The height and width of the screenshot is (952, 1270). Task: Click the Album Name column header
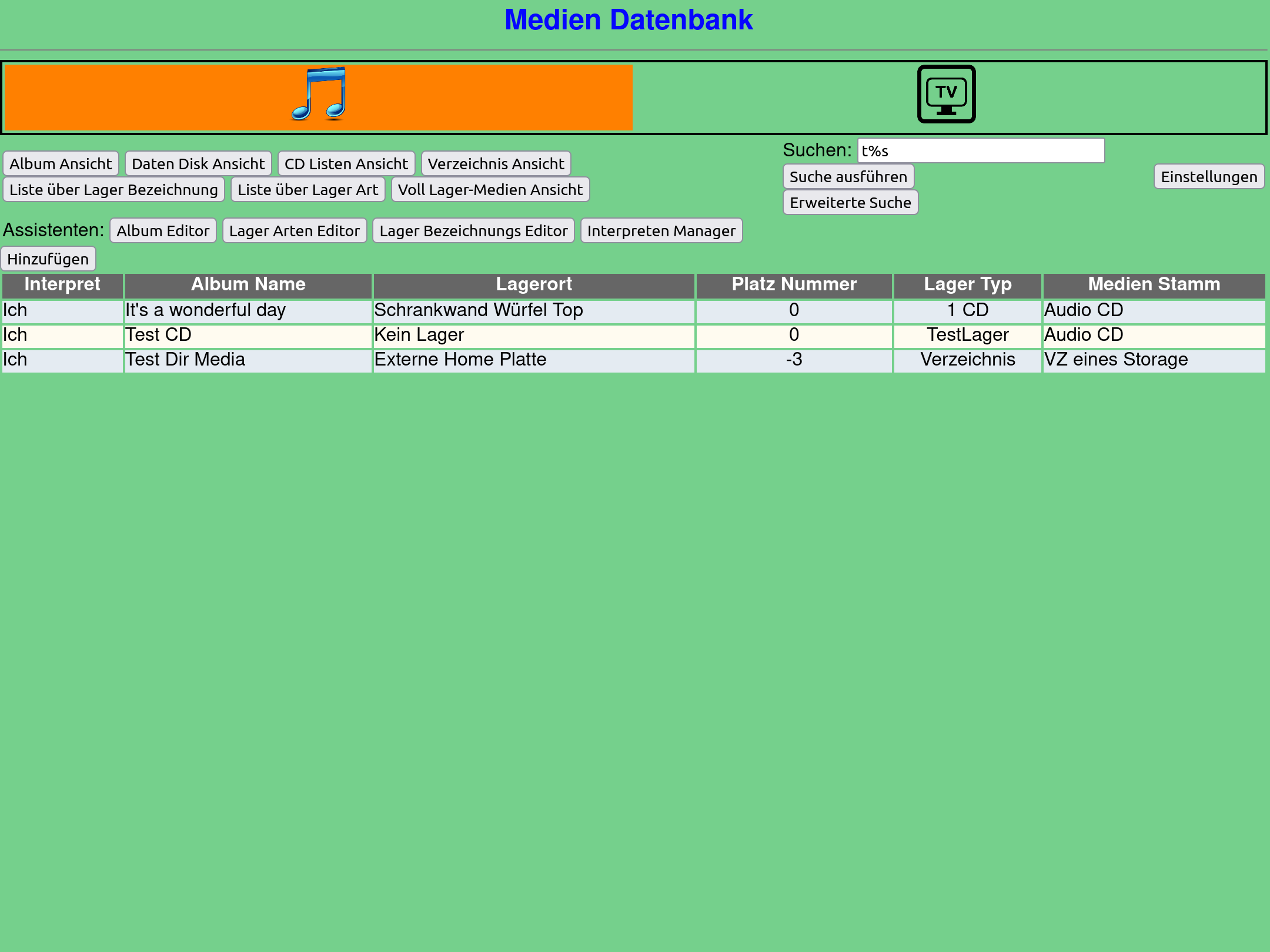(x=248, y=285)
